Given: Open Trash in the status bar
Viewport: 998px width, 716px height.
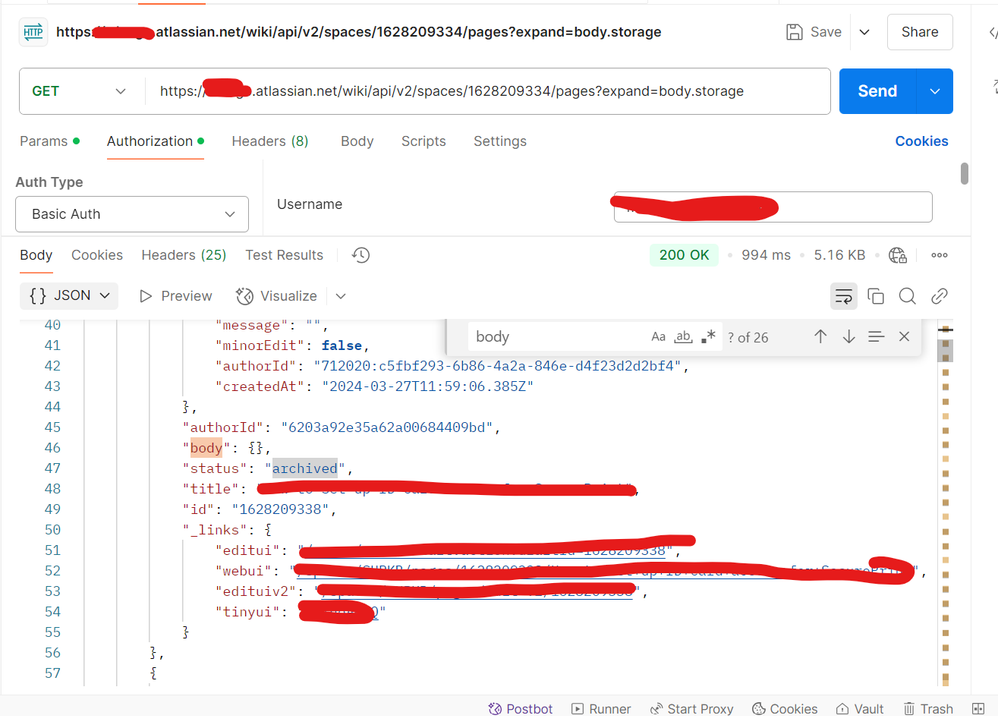Looking at the screenshot, I should tap(928, 708).
